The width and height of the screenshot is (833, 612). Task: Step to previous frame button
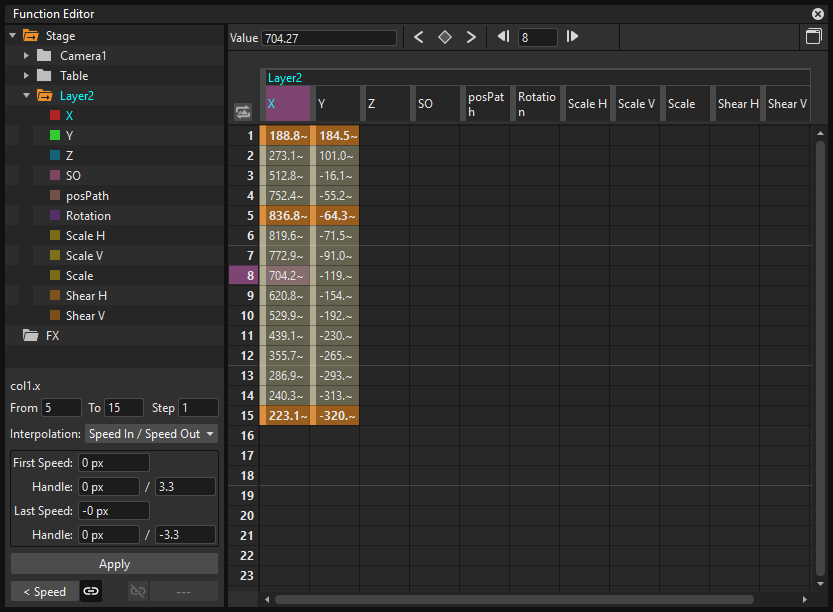503,37
